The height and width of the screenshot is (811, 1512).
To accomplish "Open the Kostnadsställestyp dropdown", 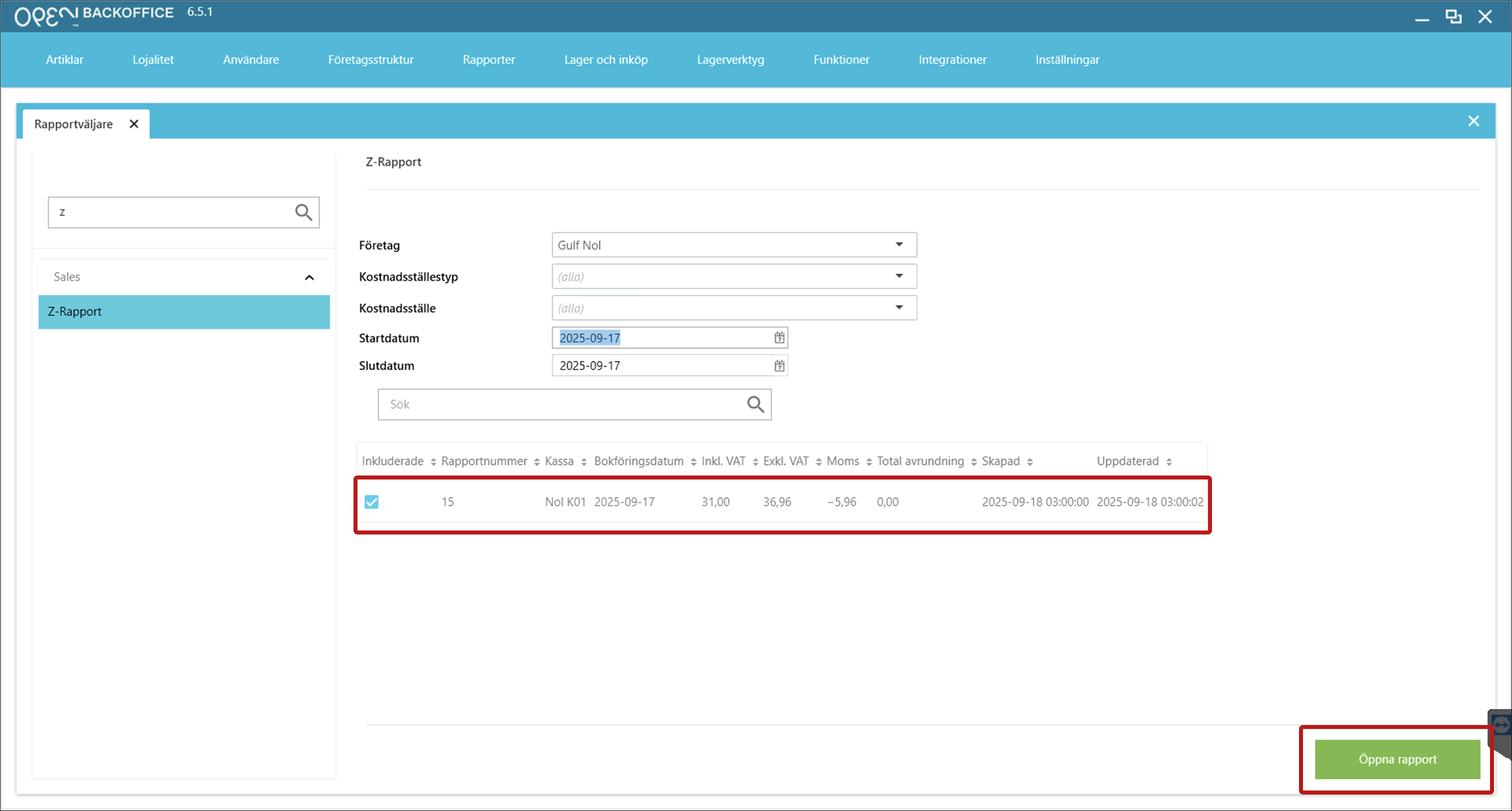I will click(x=898, y=276).
